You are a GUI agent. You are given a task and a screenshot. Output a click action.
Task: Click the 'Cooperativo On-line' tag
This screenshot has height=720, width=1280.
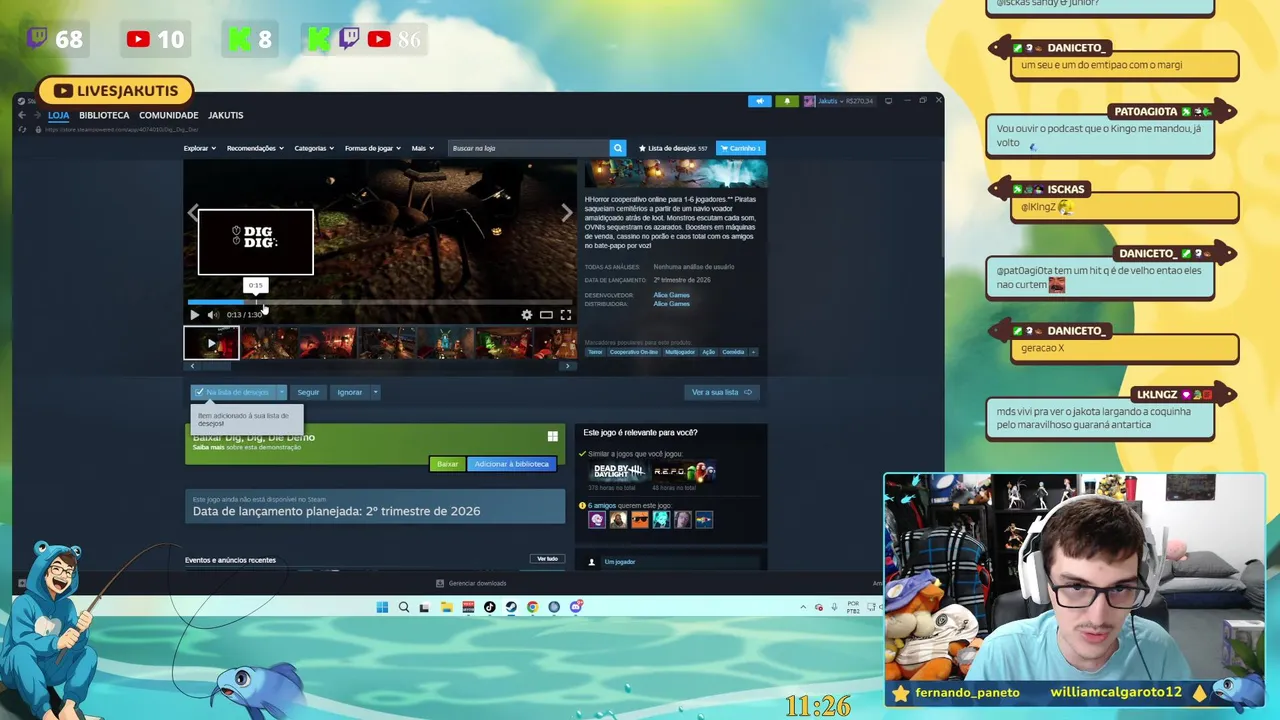pyautogui.click(x=634, y=352)
